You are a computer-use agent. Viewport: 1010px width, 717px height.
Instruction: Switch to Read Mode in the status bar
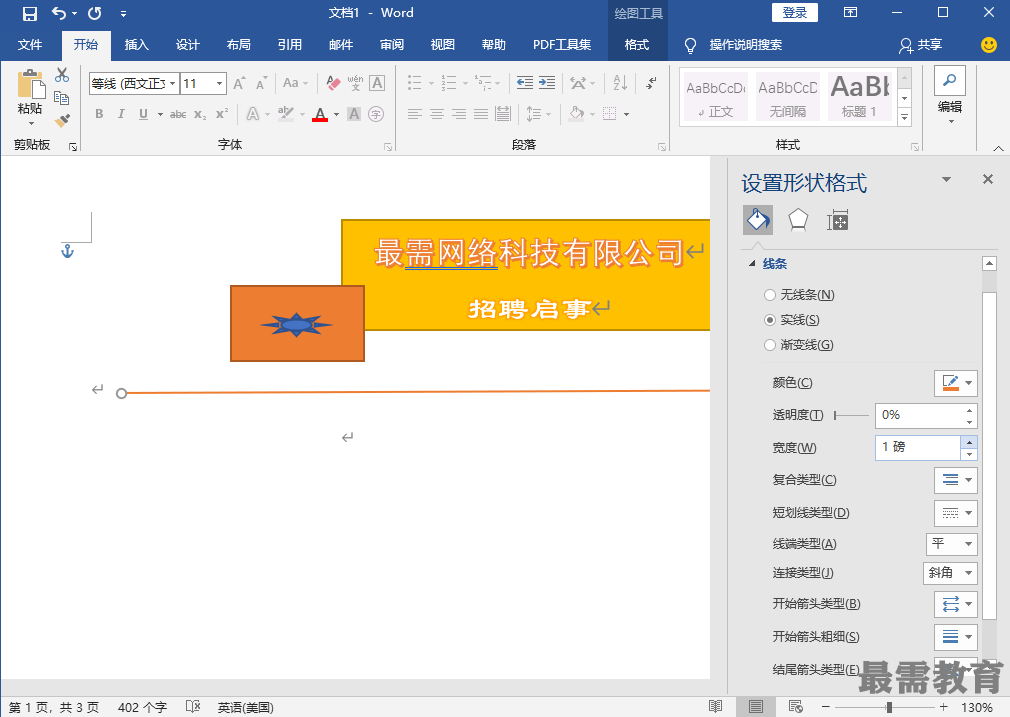point(716,707)
